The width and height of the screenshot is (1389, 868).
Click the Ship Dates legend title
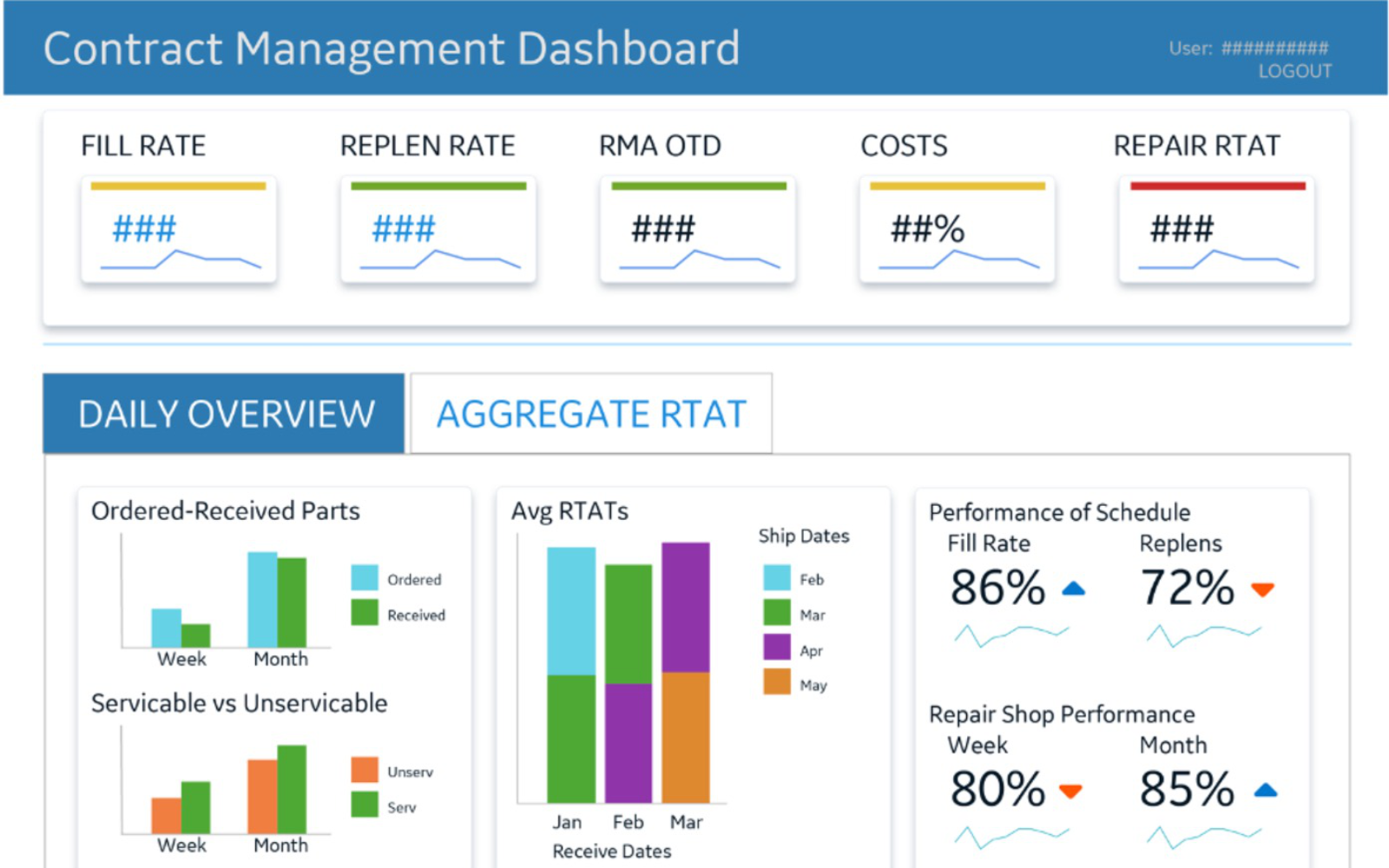coord(804,536)
